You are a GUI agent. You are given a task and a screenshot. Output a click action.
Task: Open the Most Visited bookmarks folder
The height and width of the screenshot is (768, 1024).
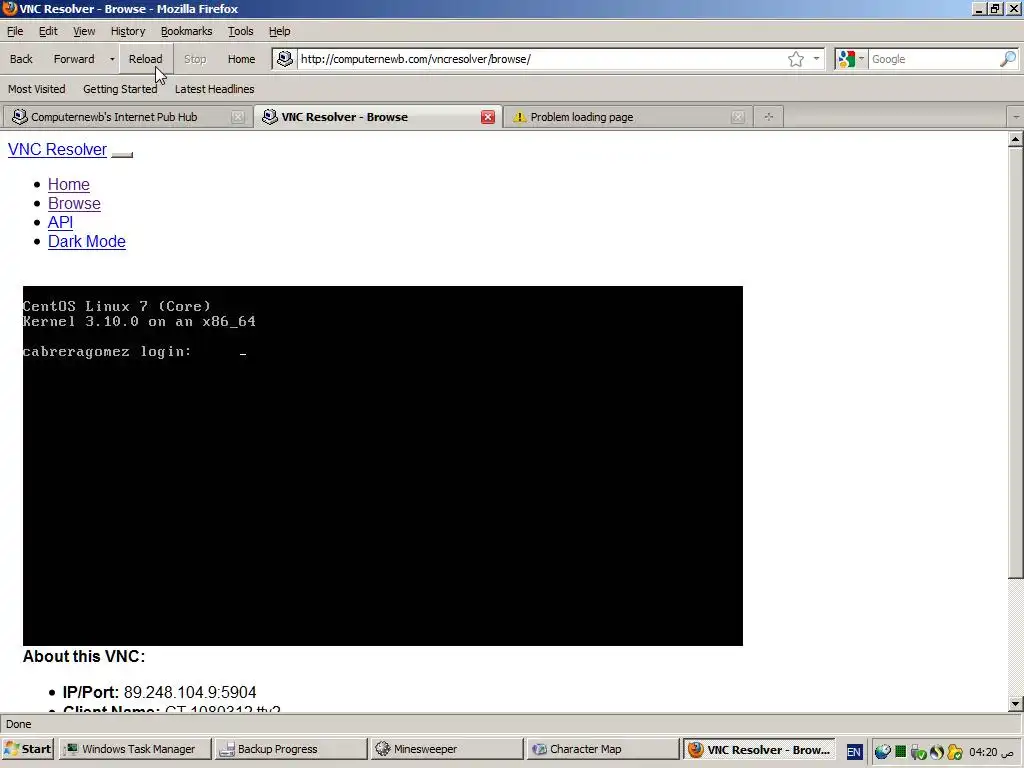tap(37, 89)
